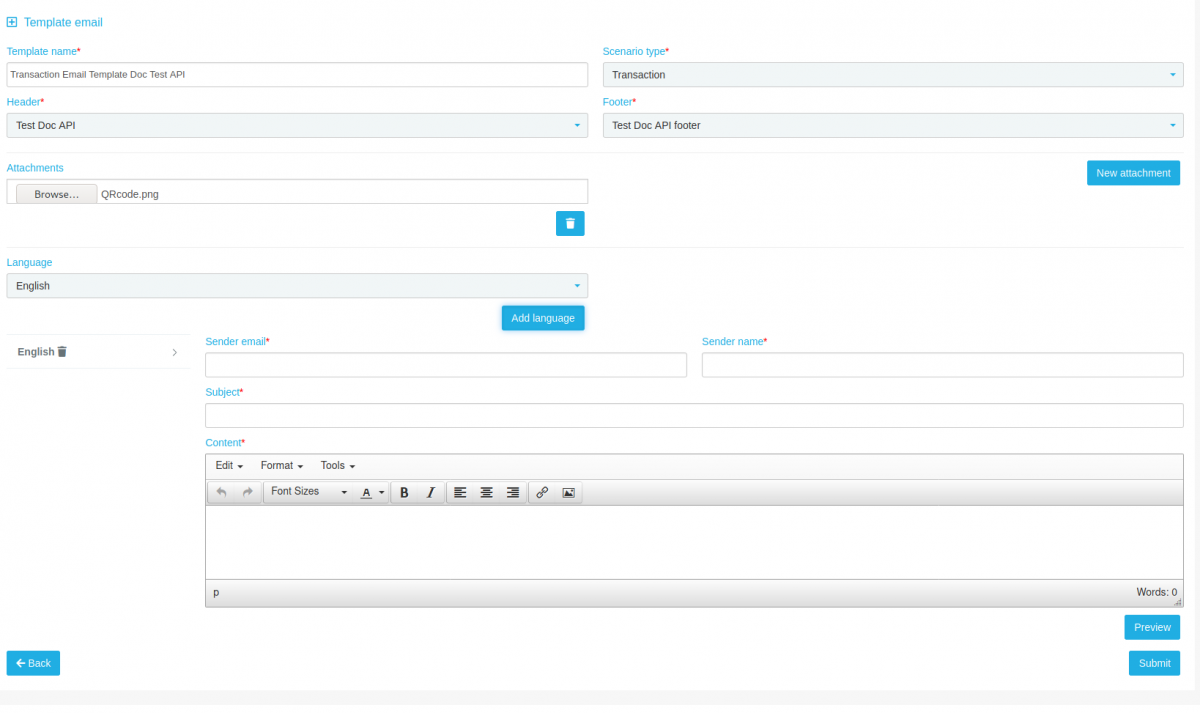Click the undo arrow in editor toolbar
Viewport: 1200px width, 713px height.
pos(221,492)
